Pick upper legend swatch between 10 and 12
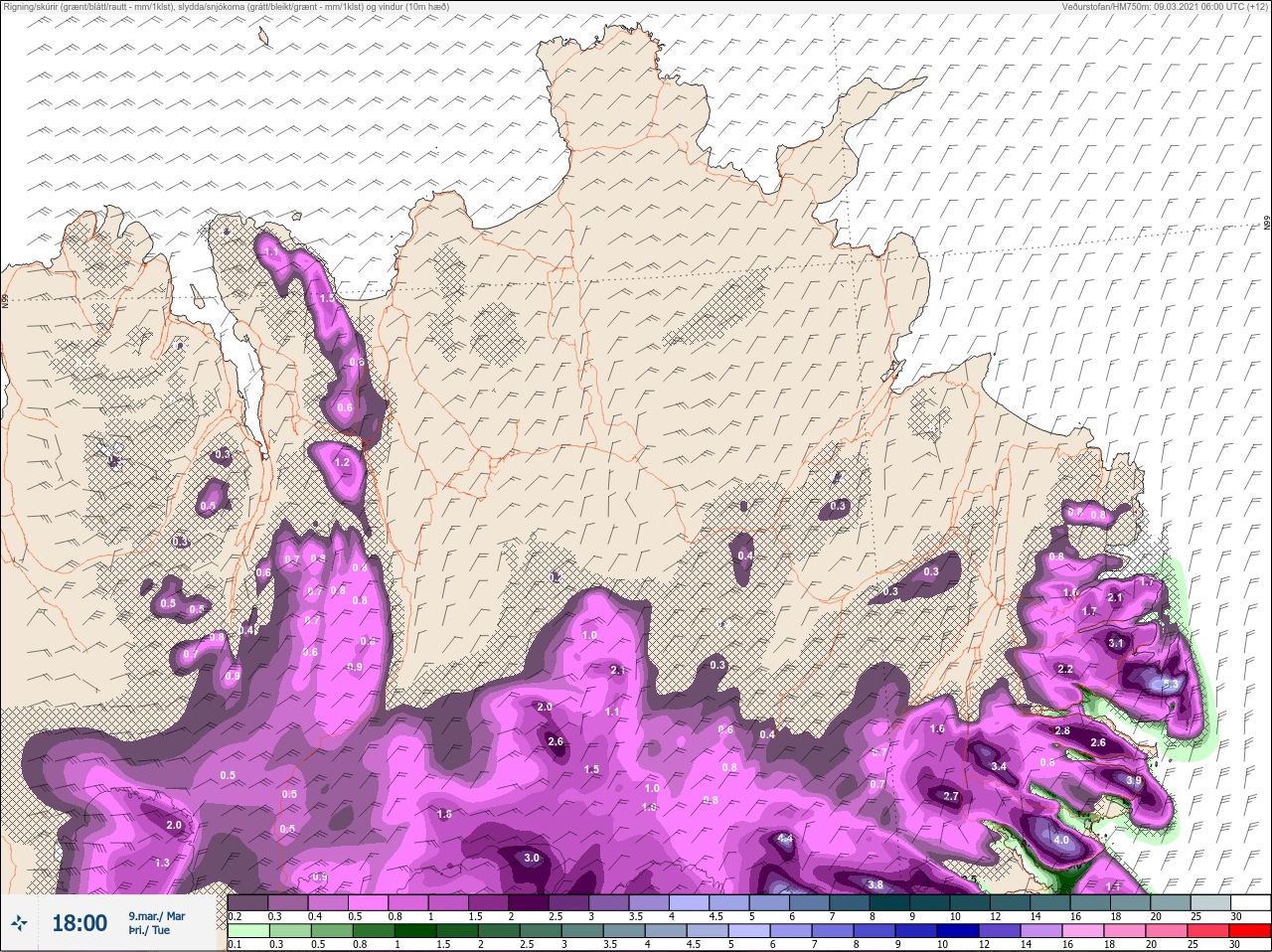This screenshot has height=952, width=1272. [972, 903]
